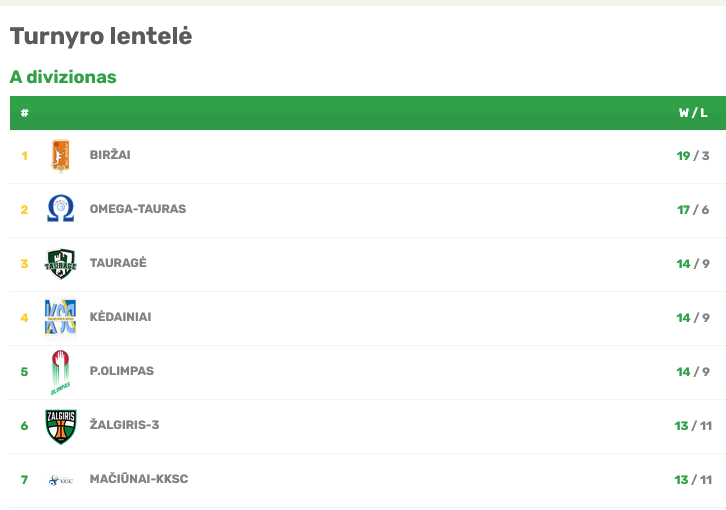The width and height of the screenshot is (726, 510).
Task: Click the # rank column header
Action: 25,113
